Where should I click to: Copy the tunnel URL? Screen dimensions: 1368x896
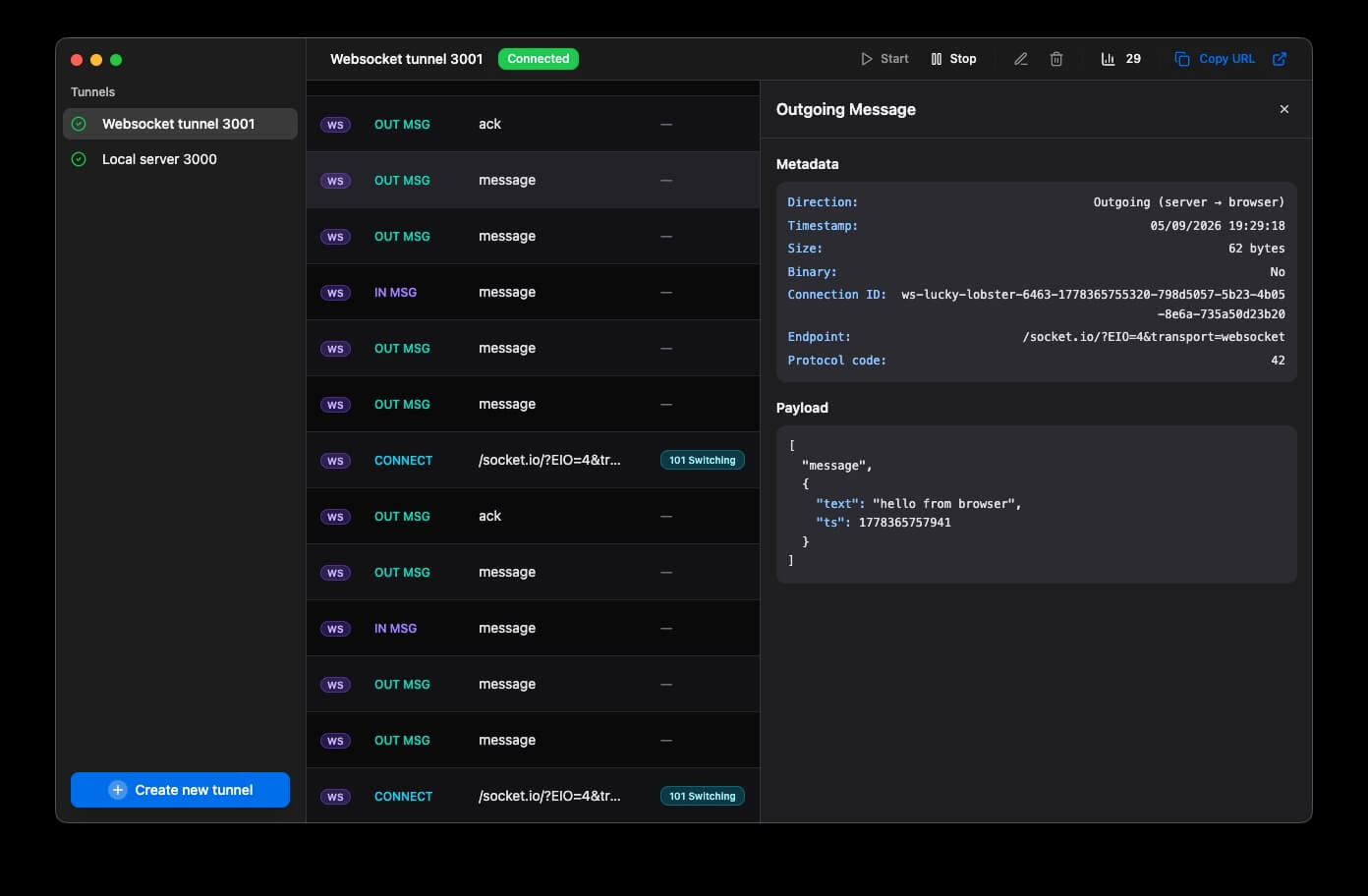coord(1215,59)
